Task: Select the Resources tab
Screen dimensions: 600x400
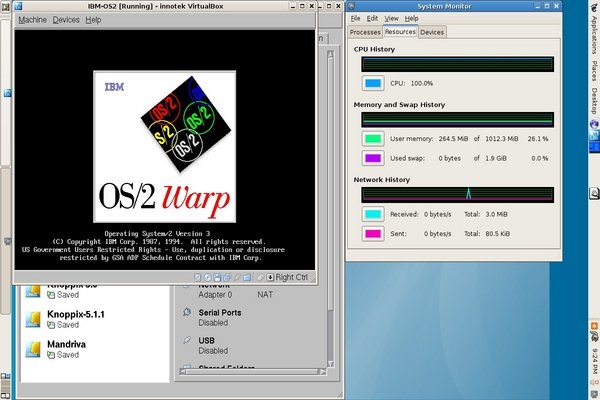Action: pyautogui.click(x=400, y=32)
